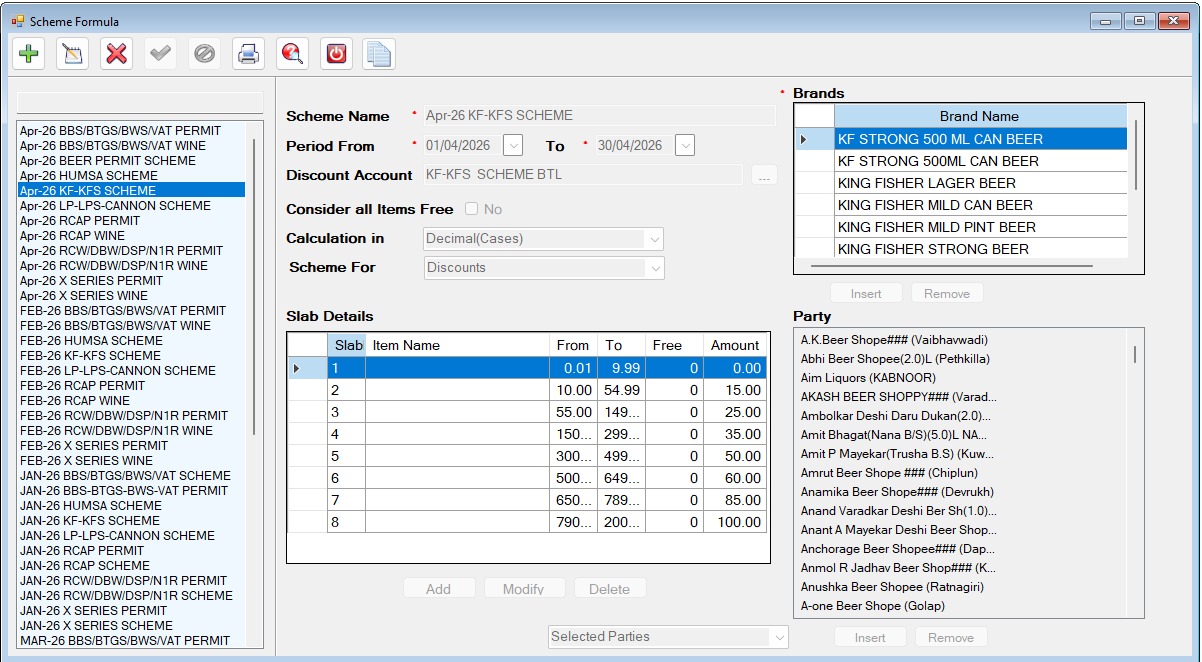The height and width of the screenshot is (662, 1202).
Task: Click the Delete slab button
Action: [609, 589]
